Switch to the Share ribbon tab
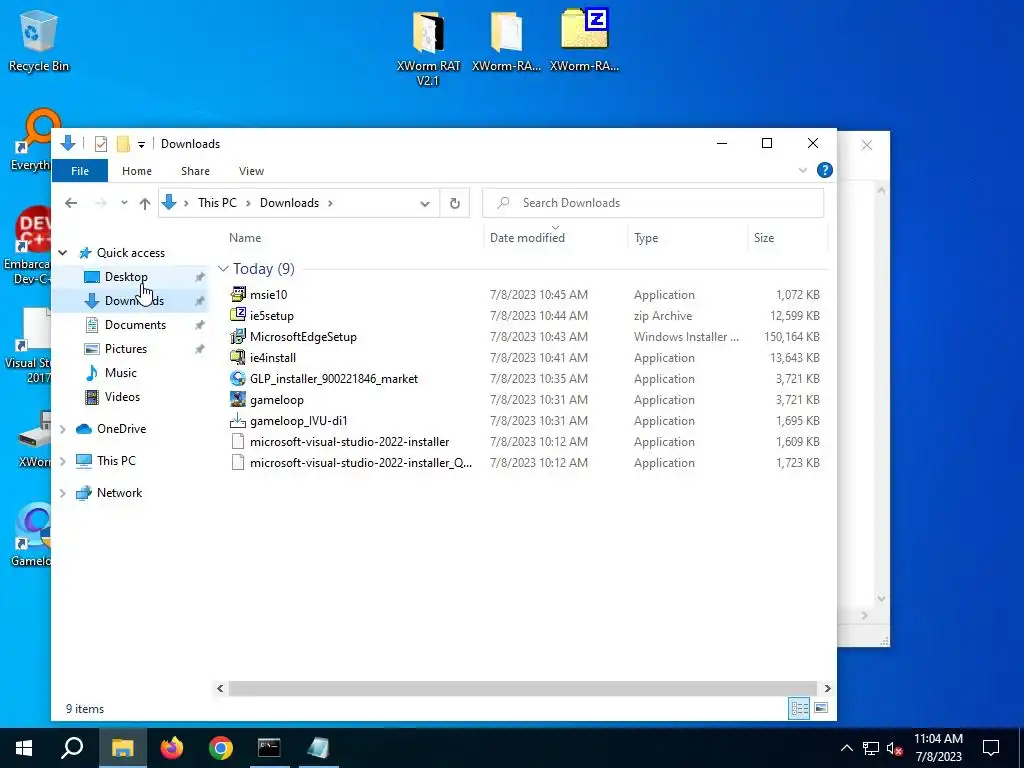 [x=195, y=171]
